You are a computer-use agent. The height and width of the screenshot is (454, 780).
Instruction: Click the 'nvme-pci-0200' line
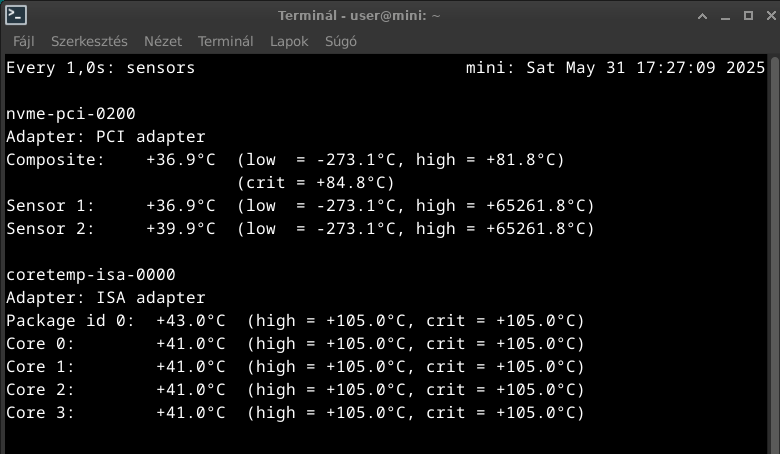click(x=71, y=114)
